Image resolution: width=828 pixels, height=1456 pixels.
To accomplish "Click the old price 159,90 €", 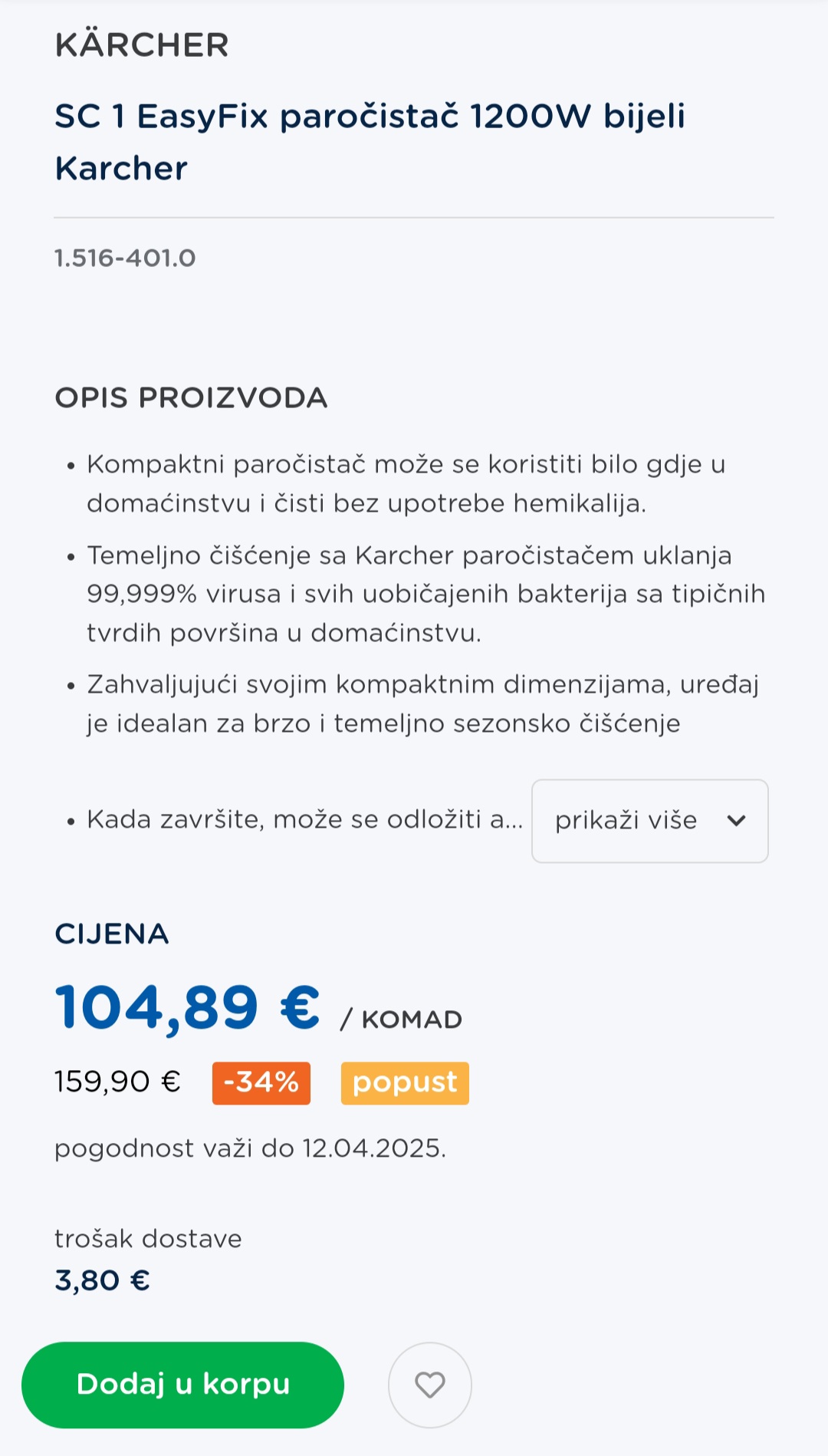I will pos(117,1082).
